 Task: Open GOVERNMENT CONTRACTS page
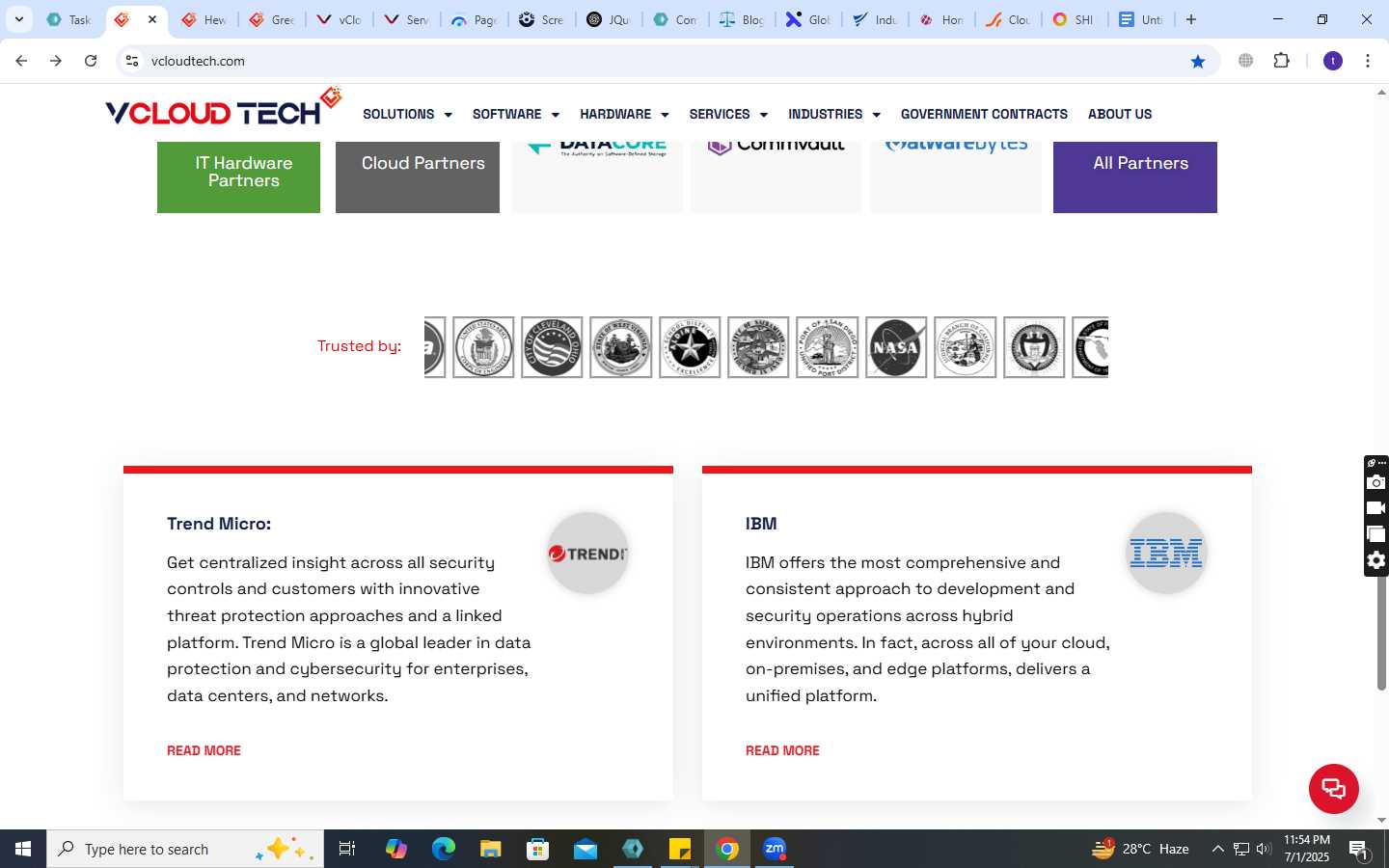pos(984,114)
